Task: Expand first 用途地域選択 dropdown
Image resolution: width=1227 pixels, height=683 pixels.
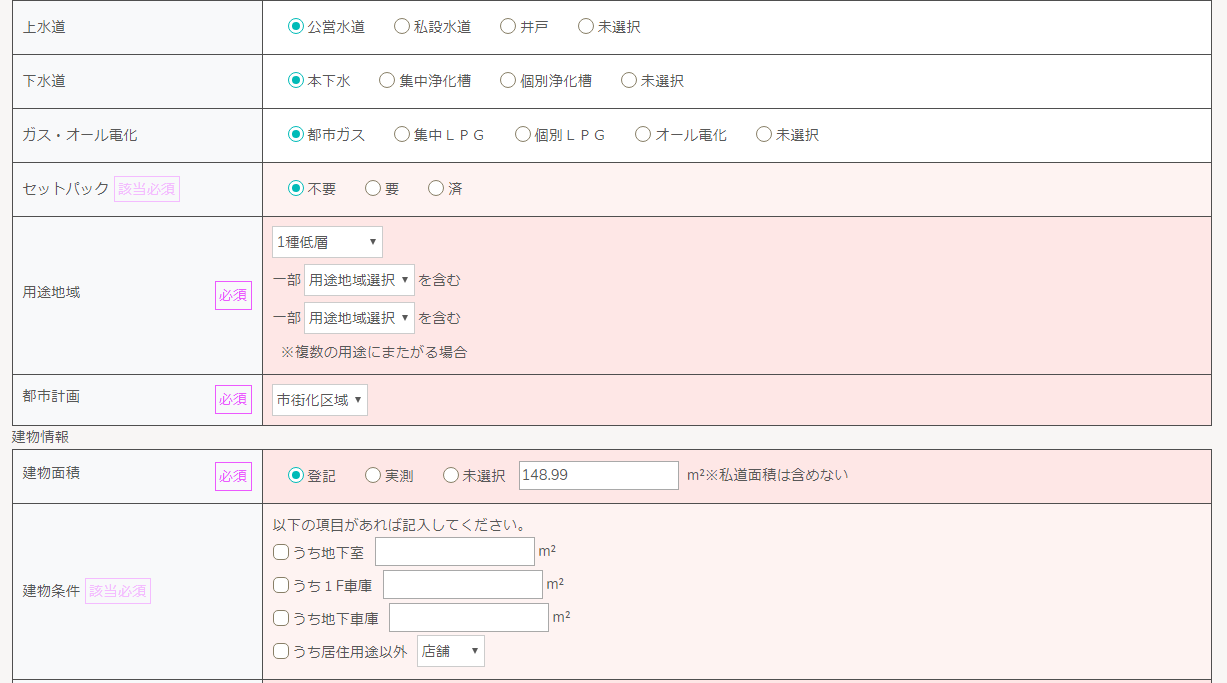Action: 359,280
